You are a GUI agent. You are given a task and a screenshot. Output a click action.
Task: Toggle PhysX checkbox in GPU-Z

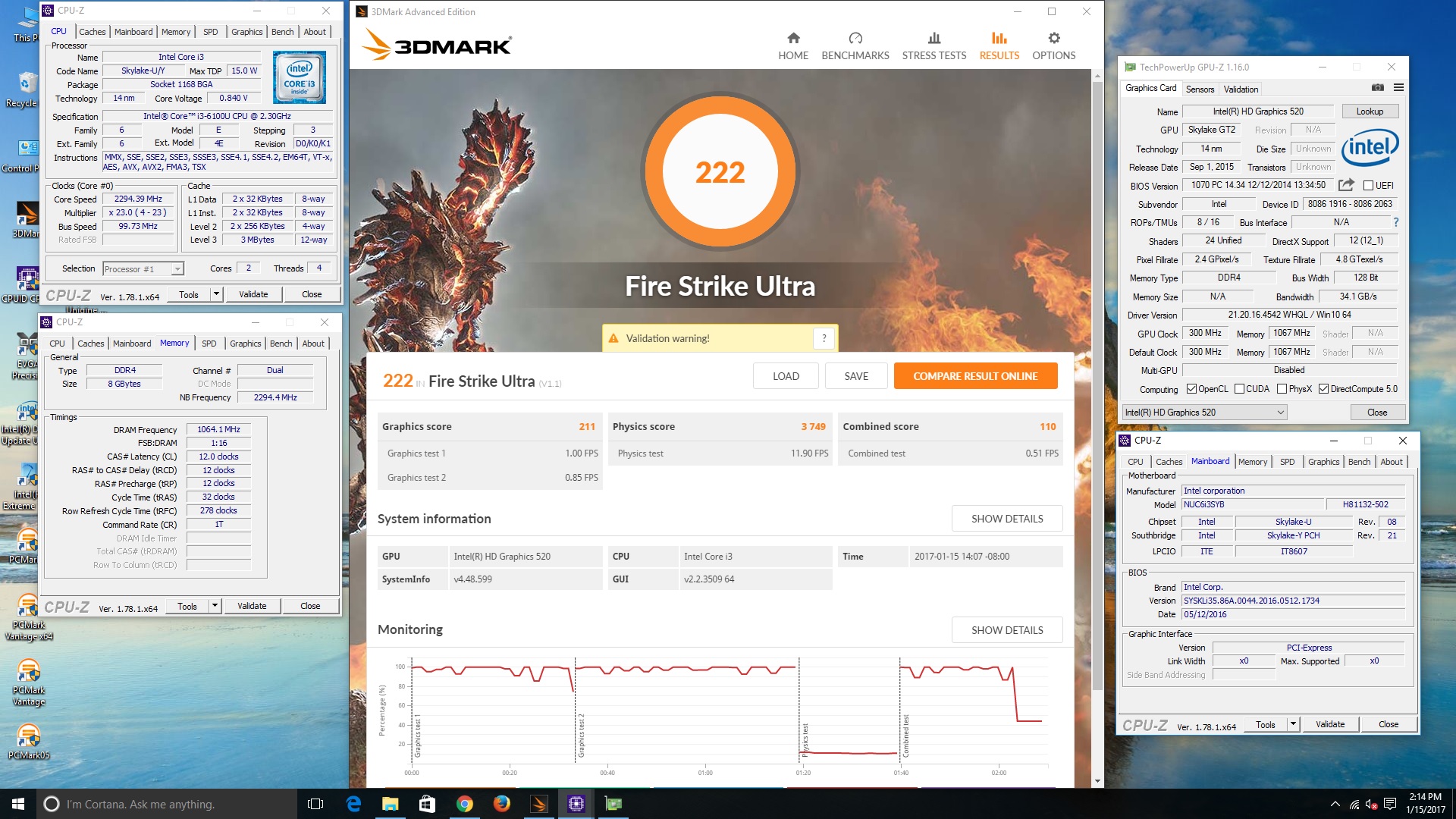(x=1282, y=389)
